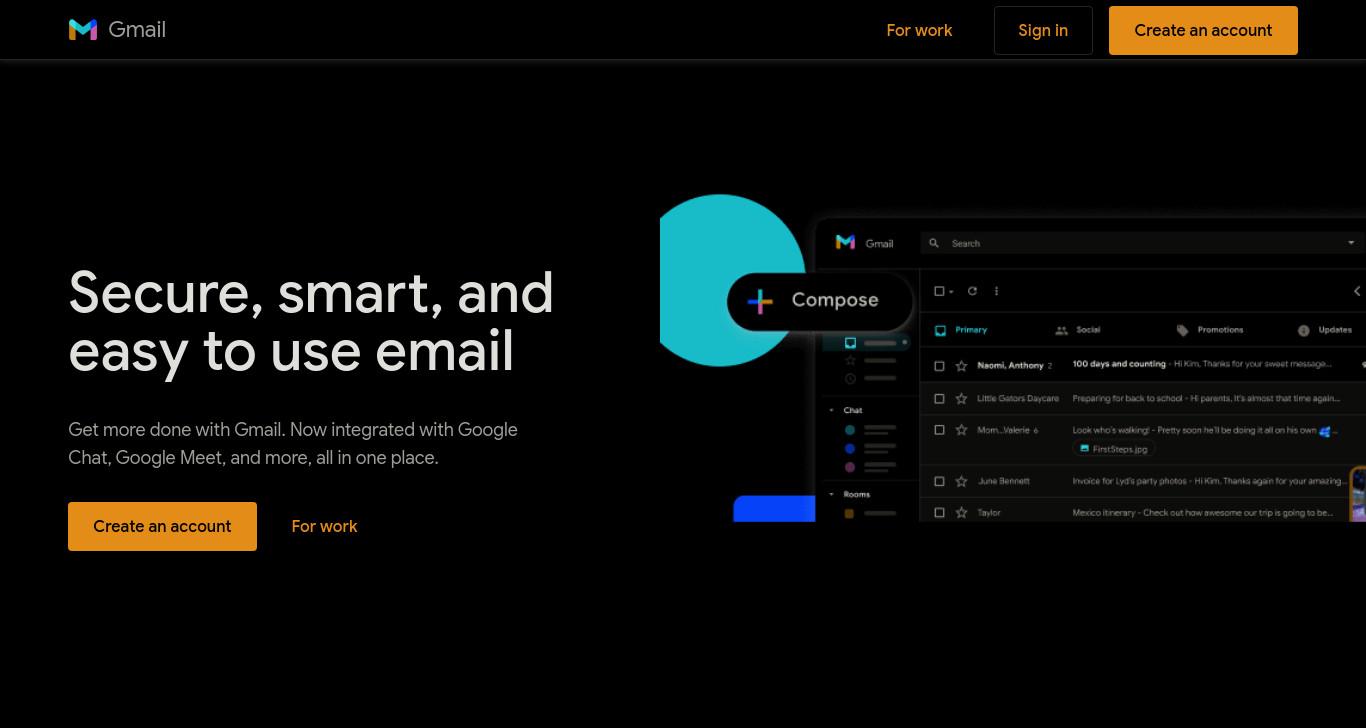Click the Updates tab info icon

coord(1304,330)
